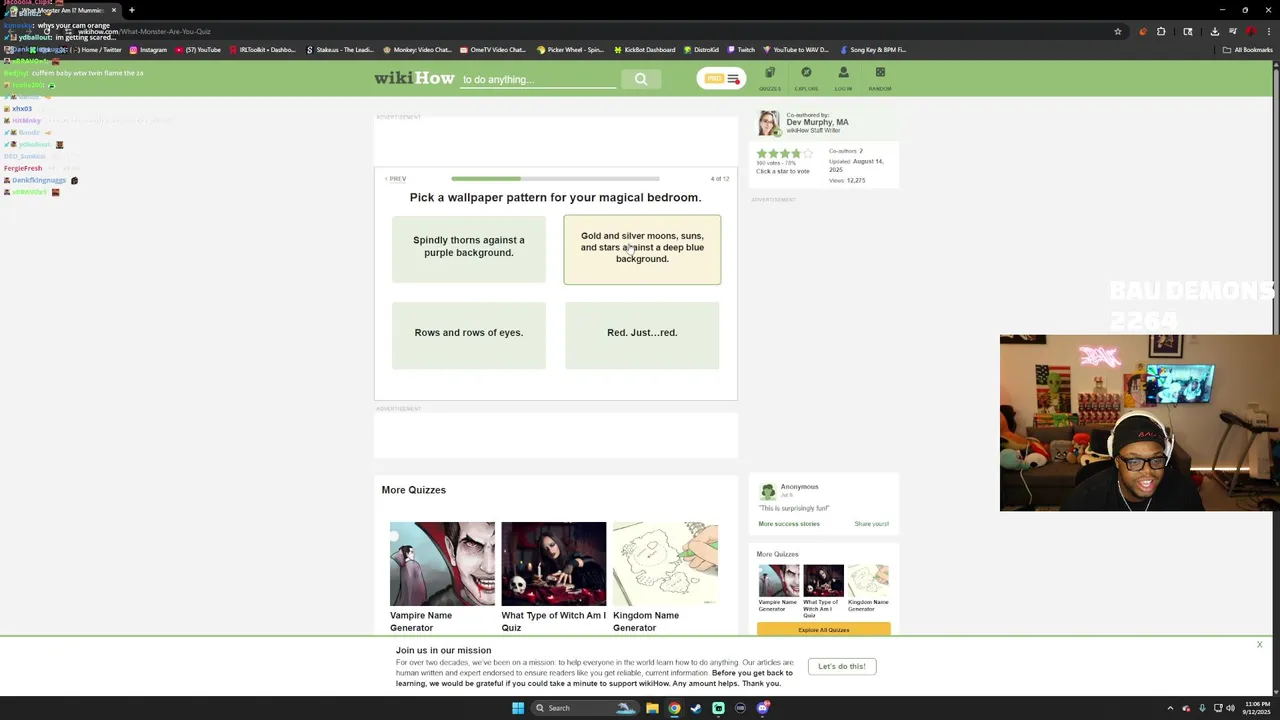
Task: Click More success stories link
Action: tap(788, 524)
